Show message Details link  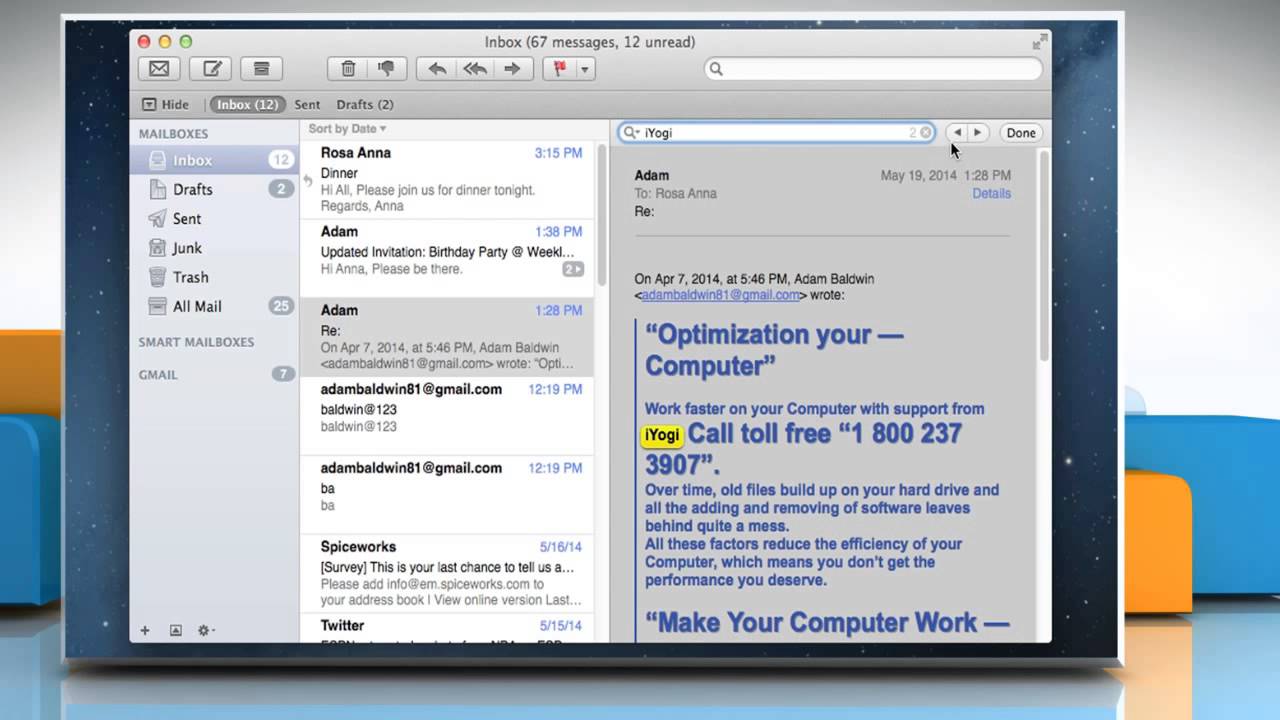click(x=991, y=193)
